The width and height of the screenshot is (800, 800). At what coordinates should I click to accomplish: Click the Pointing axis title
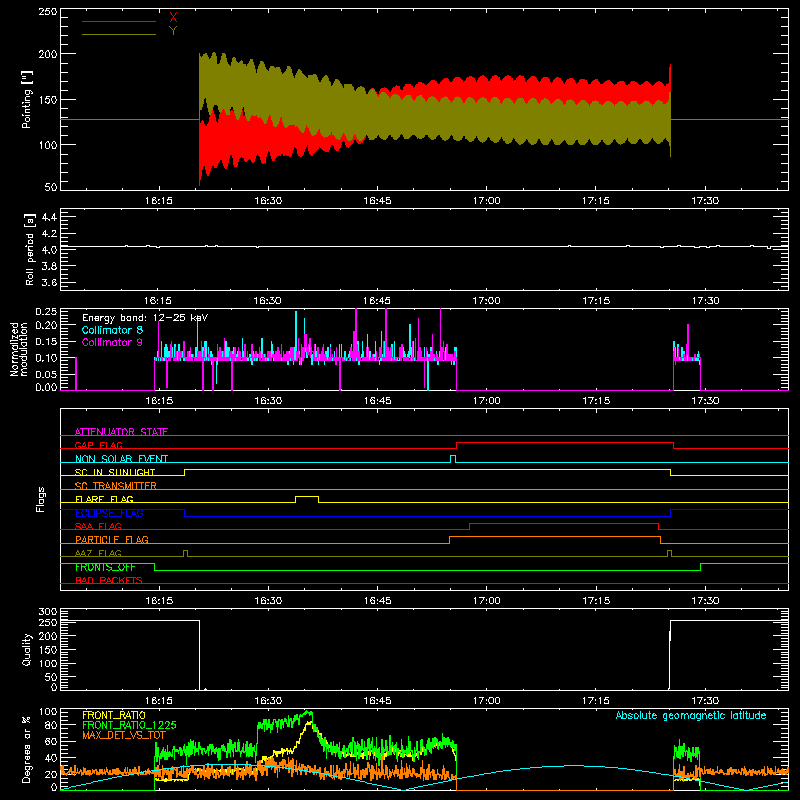click(x=27, y=99)
